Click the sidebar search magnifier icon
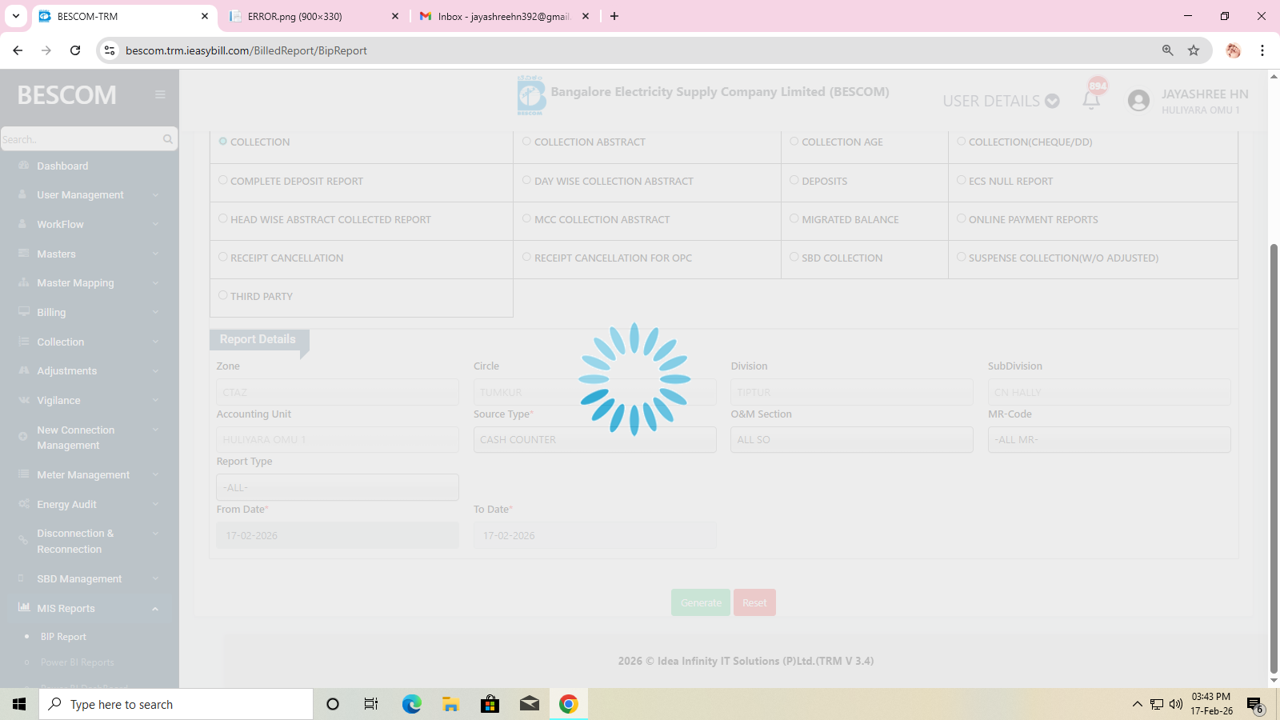1280x720 pixels. coord(167,139)
